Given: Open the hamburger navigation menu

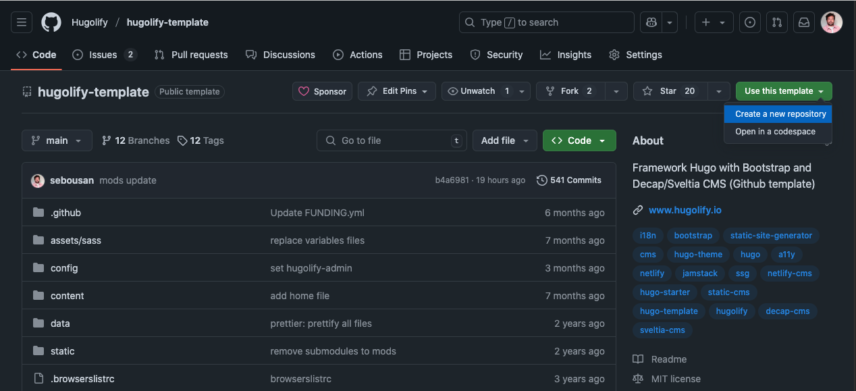Looking at the screenshot, I should point(21,22).
